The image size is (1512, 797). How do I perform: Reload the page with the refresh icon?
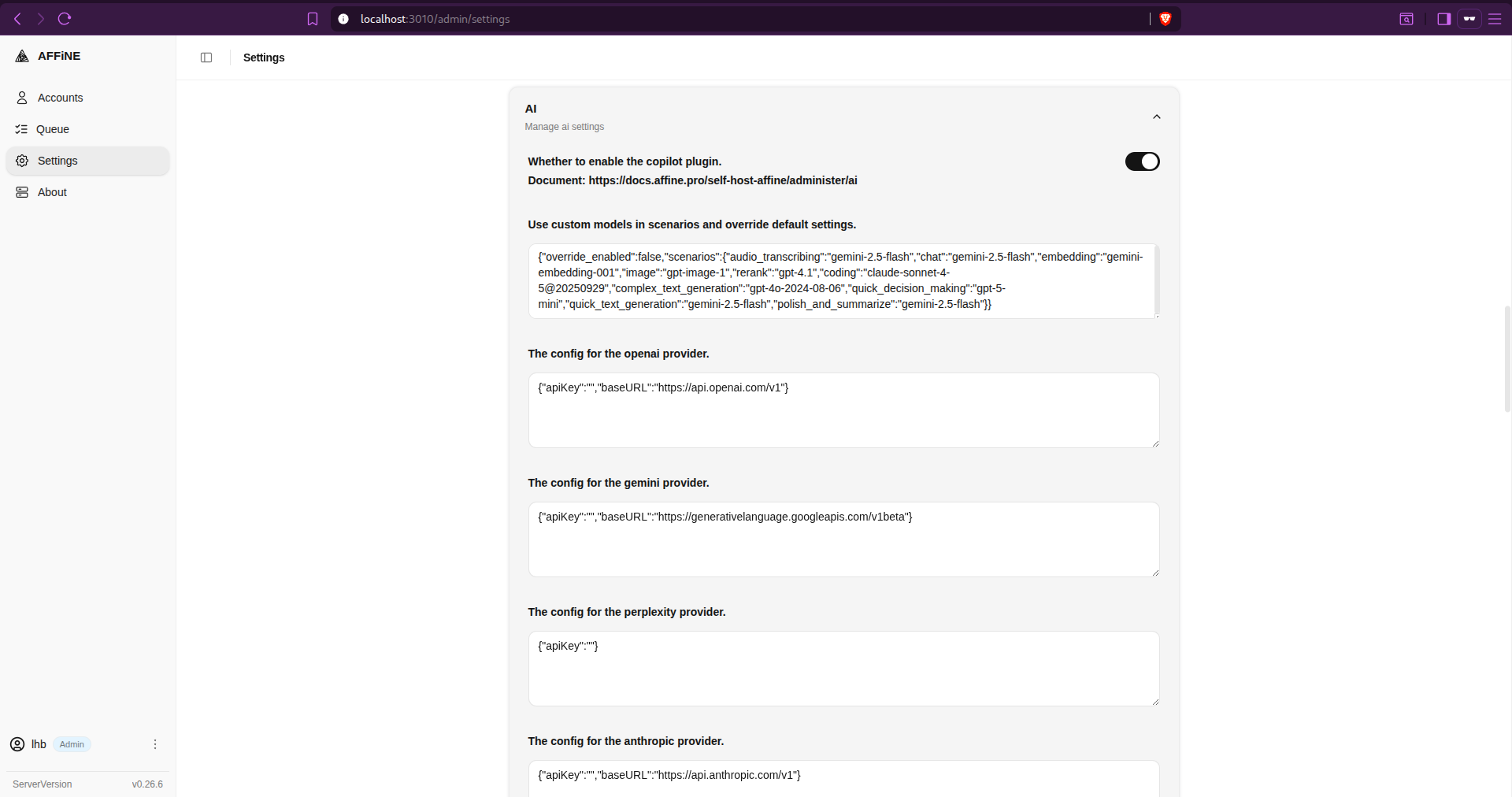(x=65, y=19)
